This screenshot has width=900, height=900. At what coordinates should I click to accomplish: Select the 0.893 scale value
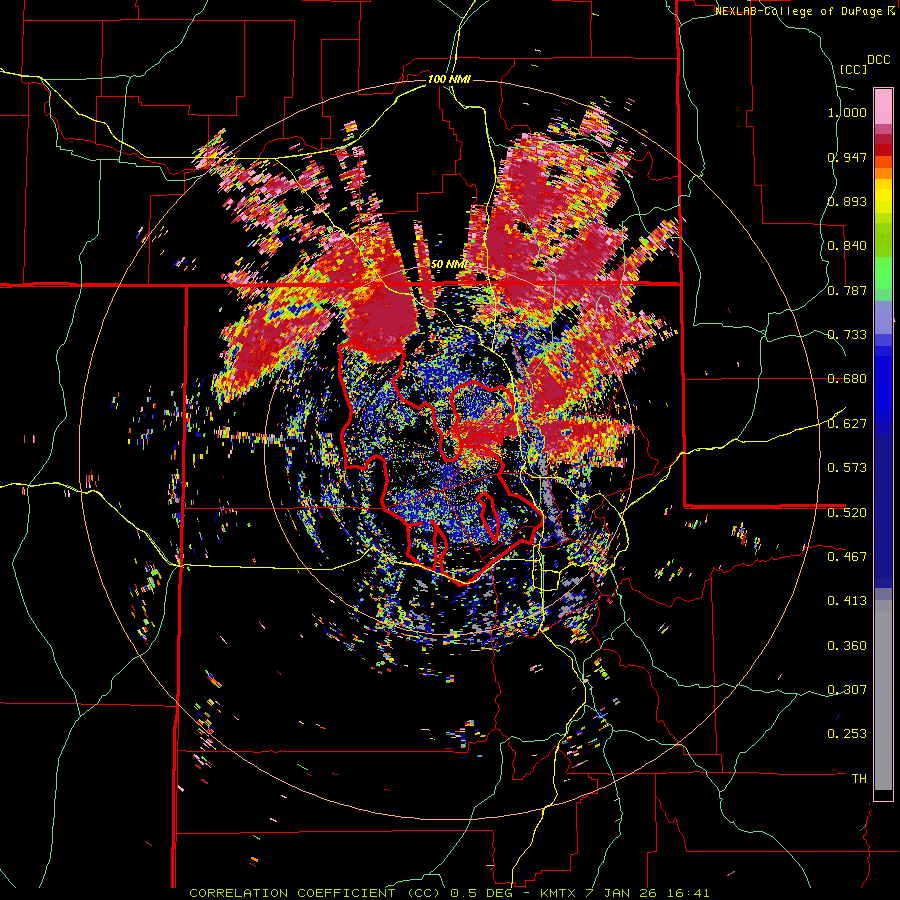click(x=847, y=201)
